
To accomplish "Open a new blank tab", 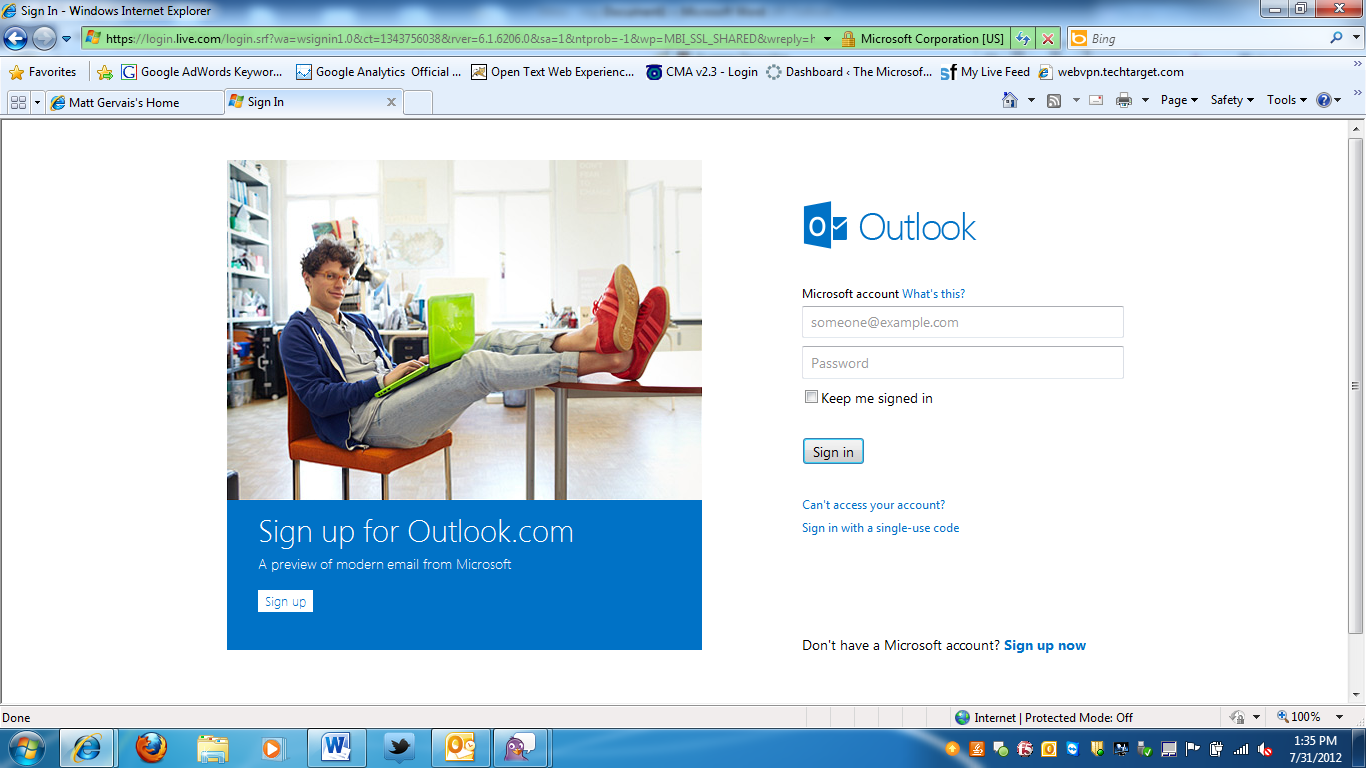I will click(x=418, y=102).
